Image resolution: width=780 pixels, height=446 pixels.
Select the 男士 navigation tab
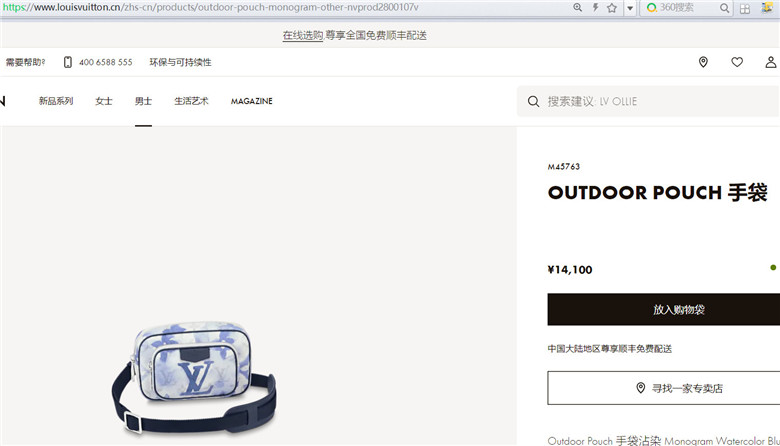pyautogui.click(x=143, y=101)
